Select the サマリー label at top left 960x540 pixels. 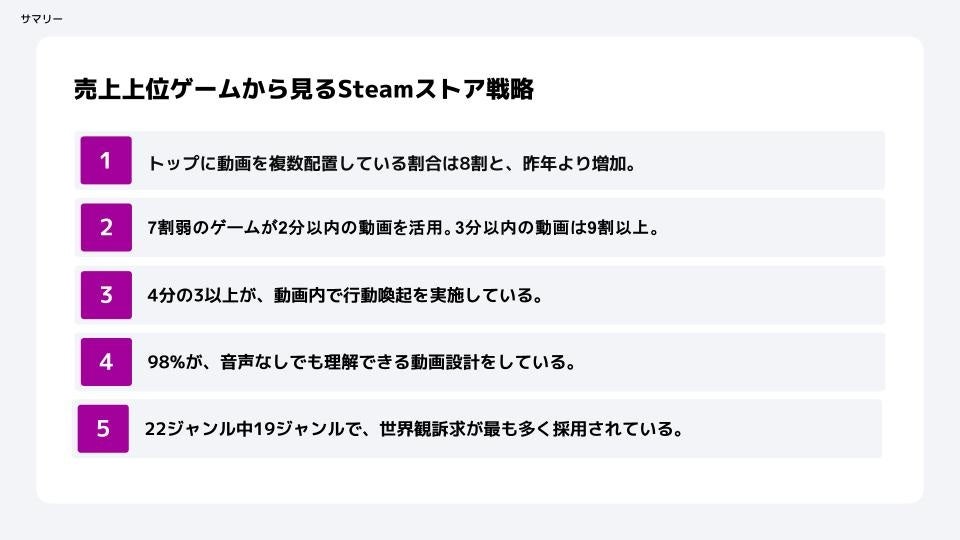pyautogui.click(x=42, y=19)
